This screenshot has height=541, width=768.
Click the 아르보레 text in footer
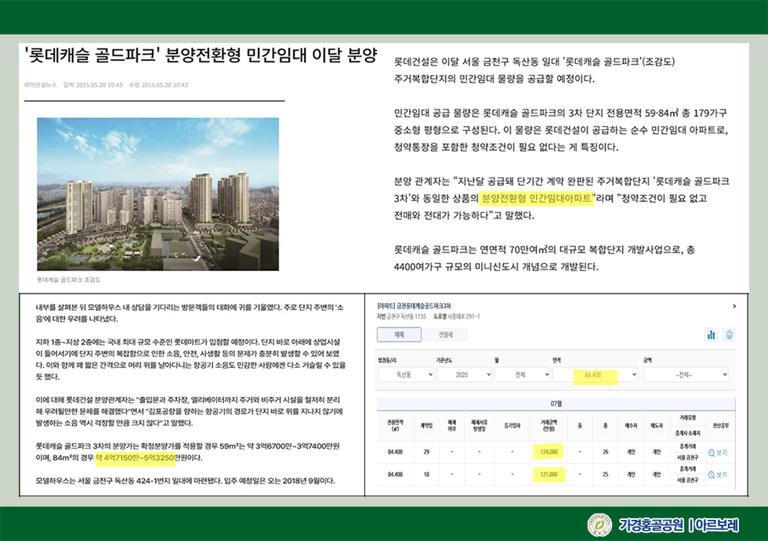coord(717,525)
